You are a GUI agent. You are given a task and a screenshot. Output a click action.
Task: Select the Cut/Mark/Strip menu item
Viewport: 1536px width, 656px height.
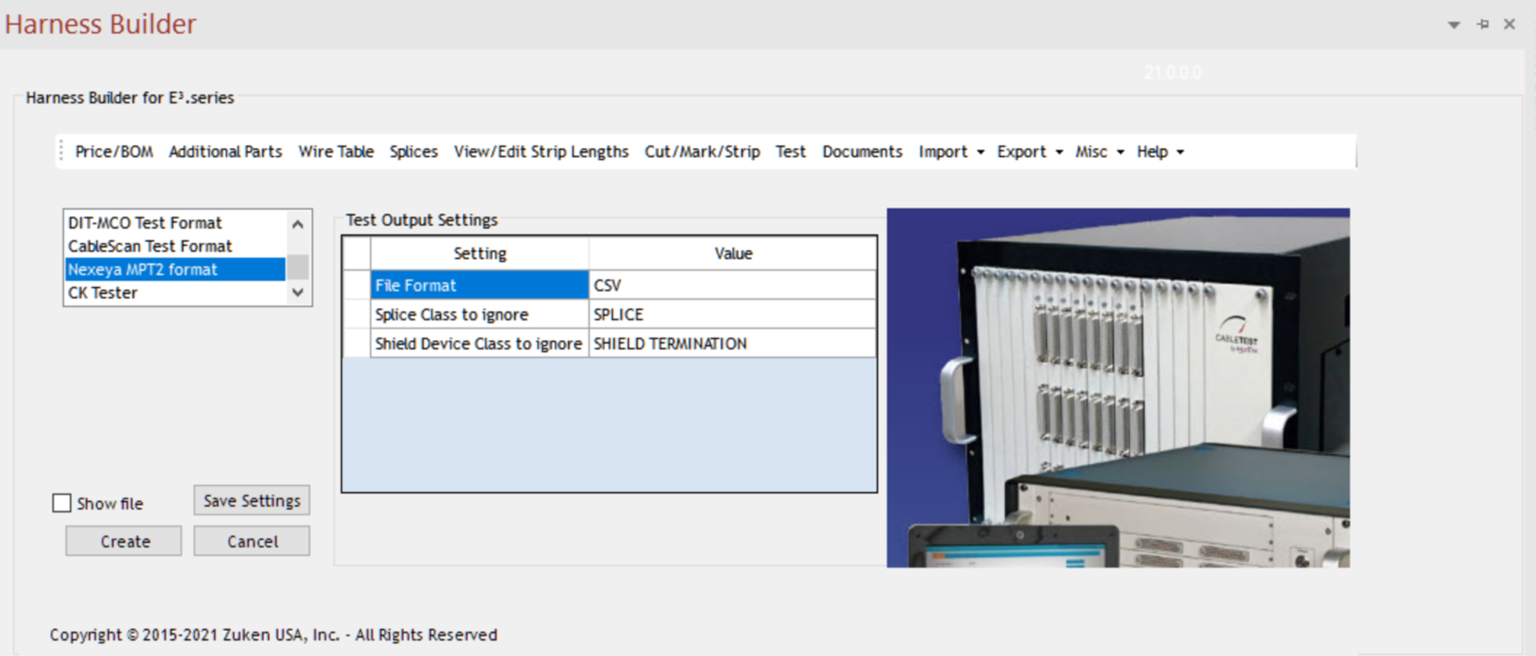tap(702, 152)
